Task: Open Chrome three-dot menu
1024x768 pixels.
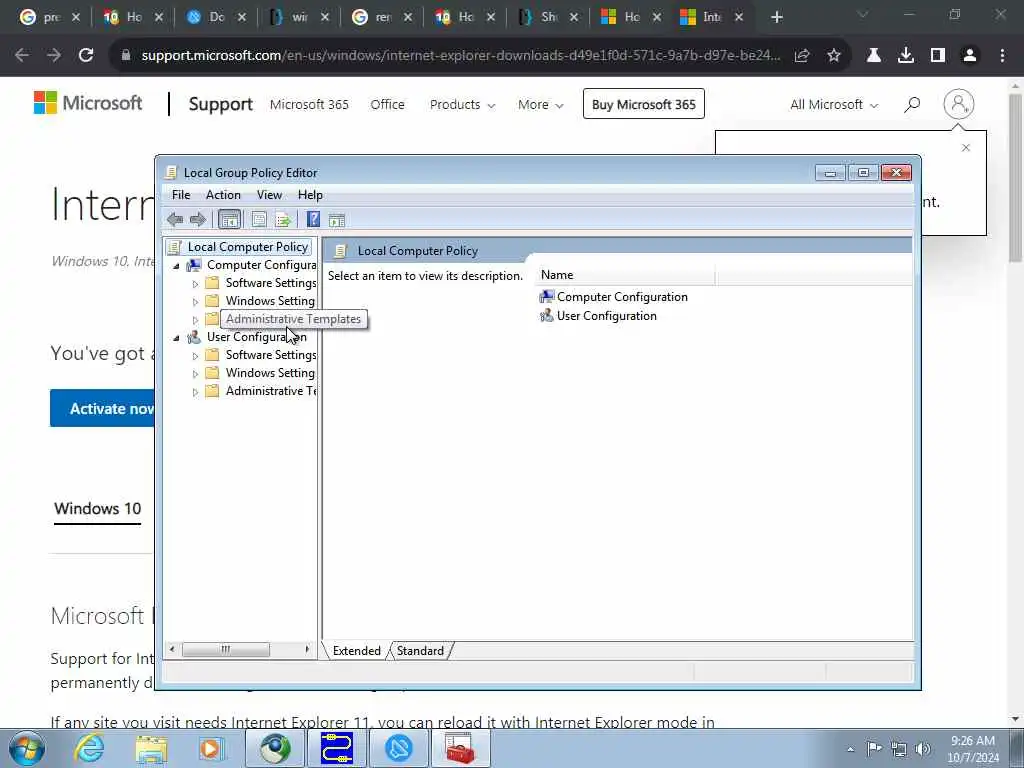Action: [1002, 56]
